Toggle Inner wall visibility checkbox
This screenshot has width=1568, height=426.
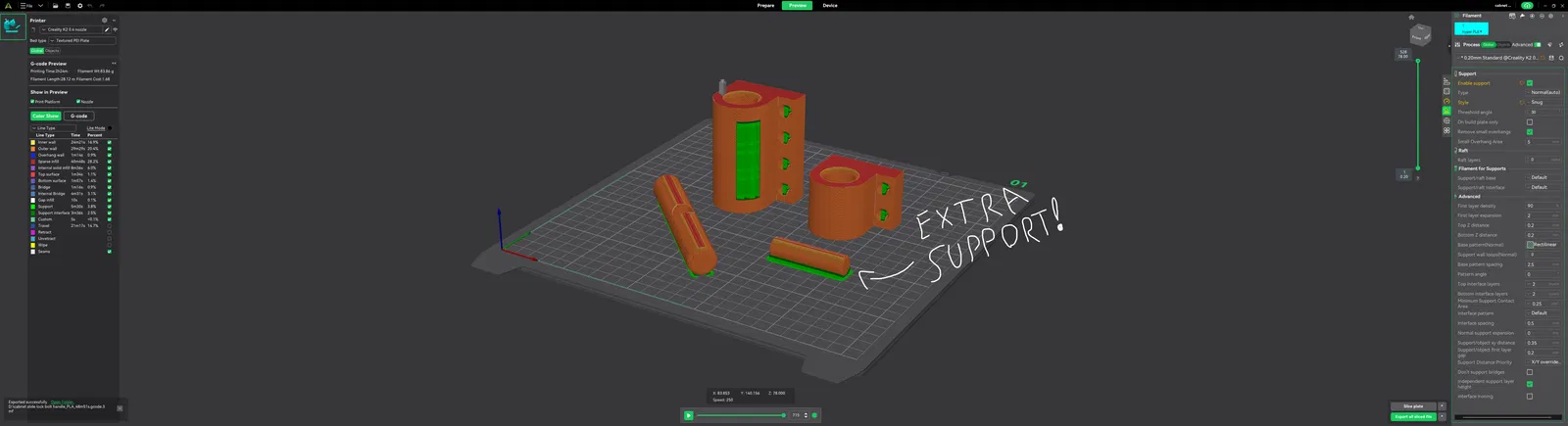109,142
